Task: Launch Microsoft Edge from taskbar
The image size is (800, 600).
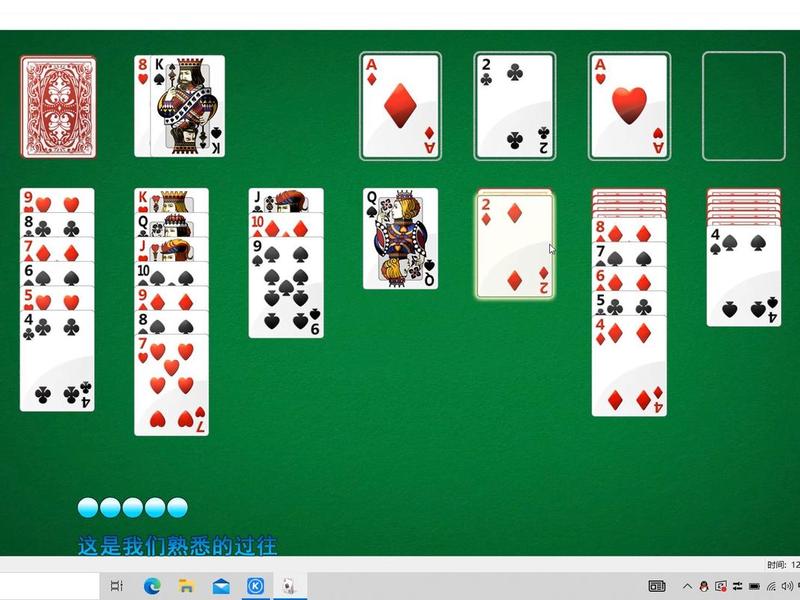Action: (152, 586)
